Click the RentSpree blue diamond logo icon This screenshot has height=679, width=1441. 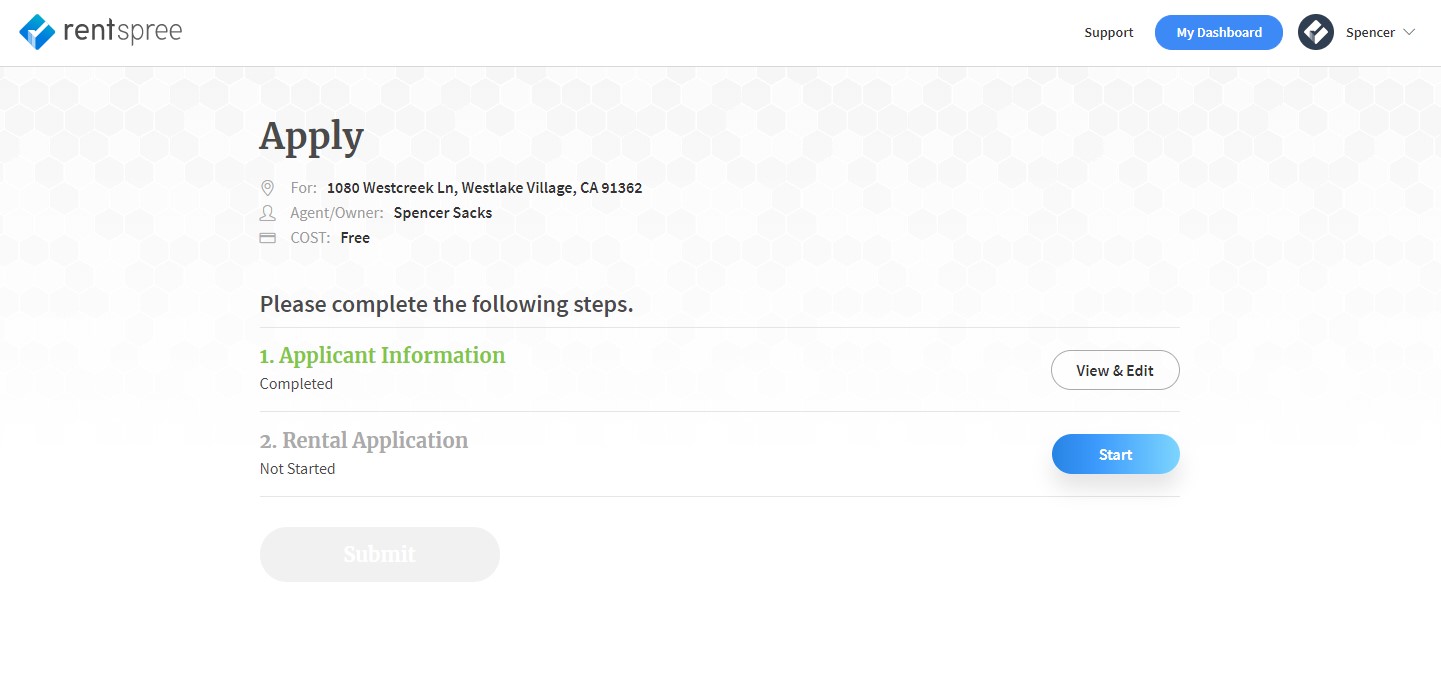tap(38, 32)
